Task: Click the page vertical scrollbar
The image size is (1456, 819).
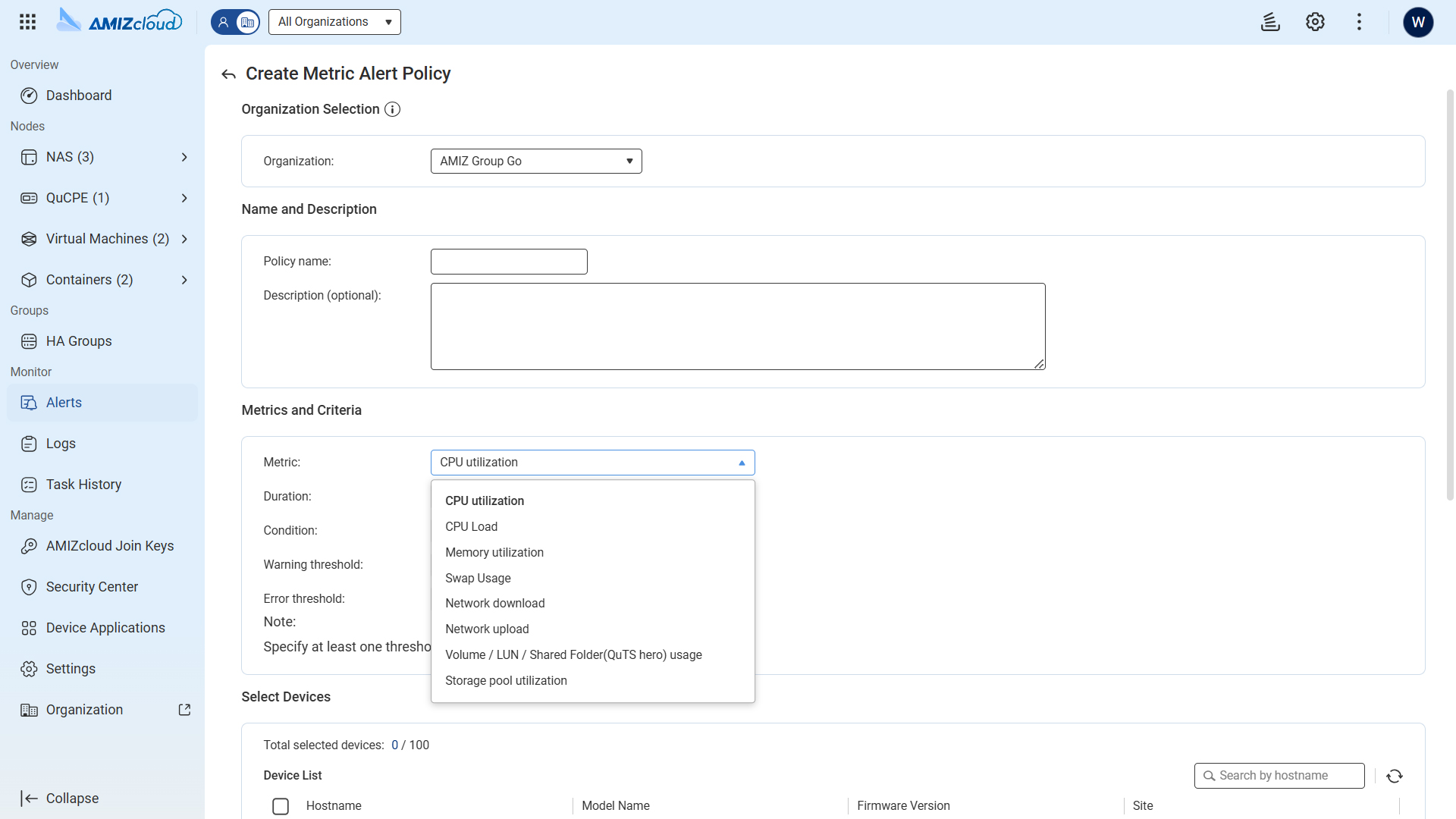Action: point(1450,296)
